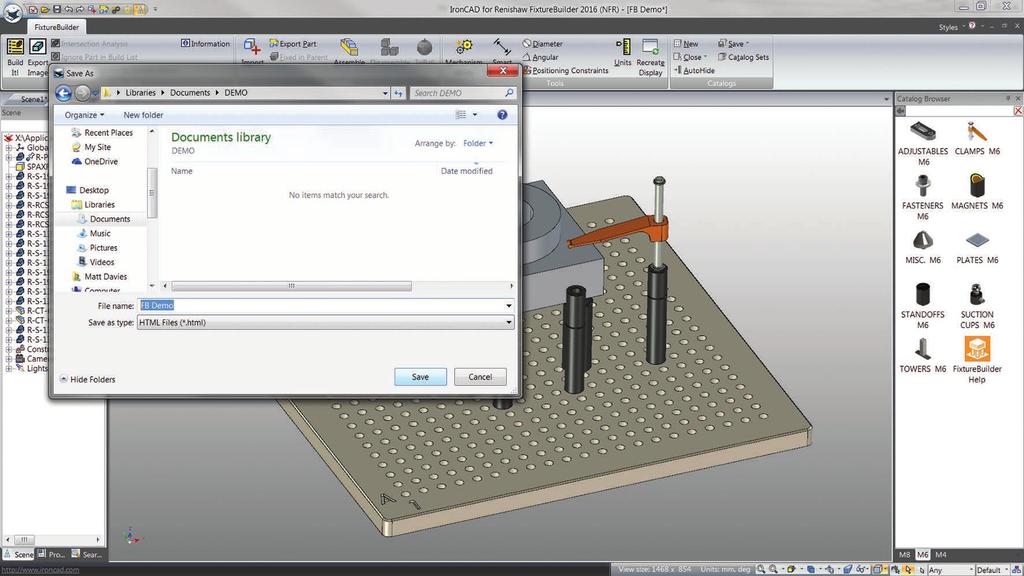Open Save as type combo box
This screenshot has height=576, width=1024.
(325, 323)
